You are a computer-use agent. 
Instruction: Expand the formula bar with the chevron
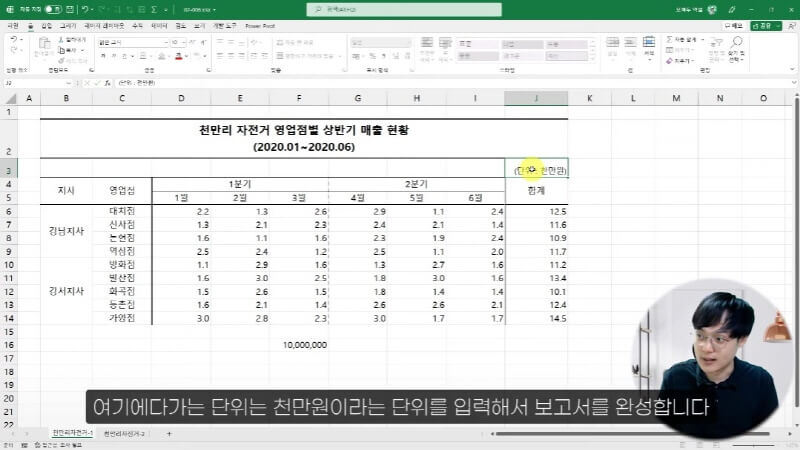click(793, 83)
